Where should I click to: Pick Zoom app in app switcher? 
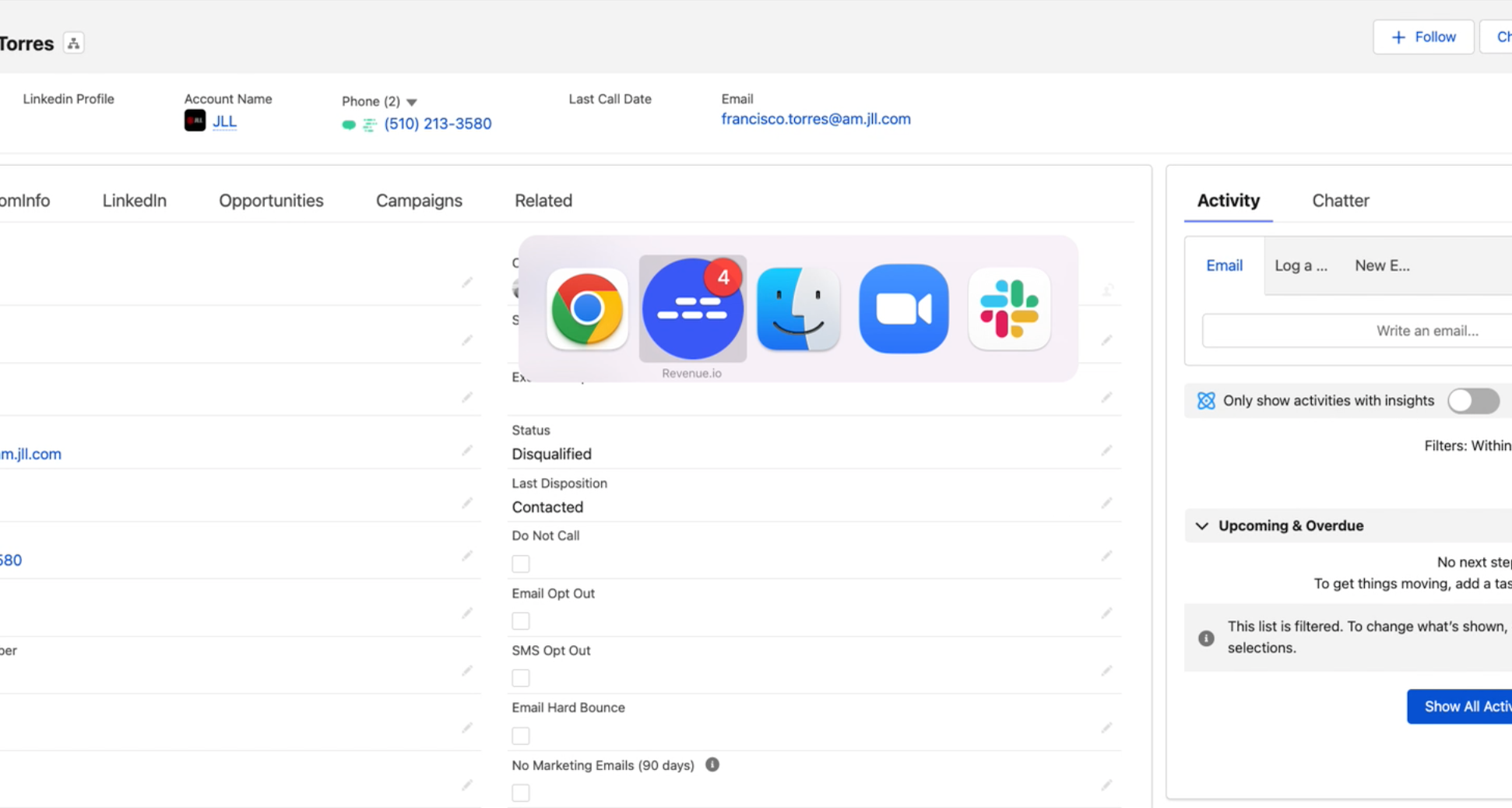(x=903, y=309)
